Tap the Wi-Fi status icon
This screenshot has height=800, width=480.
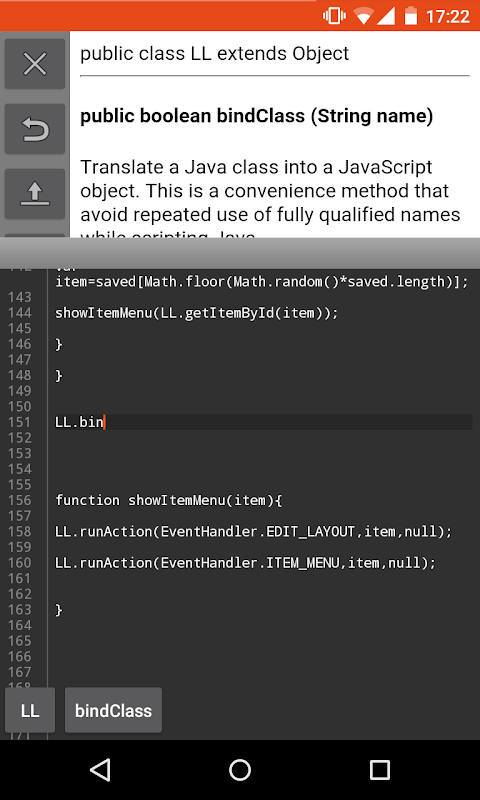363,16
